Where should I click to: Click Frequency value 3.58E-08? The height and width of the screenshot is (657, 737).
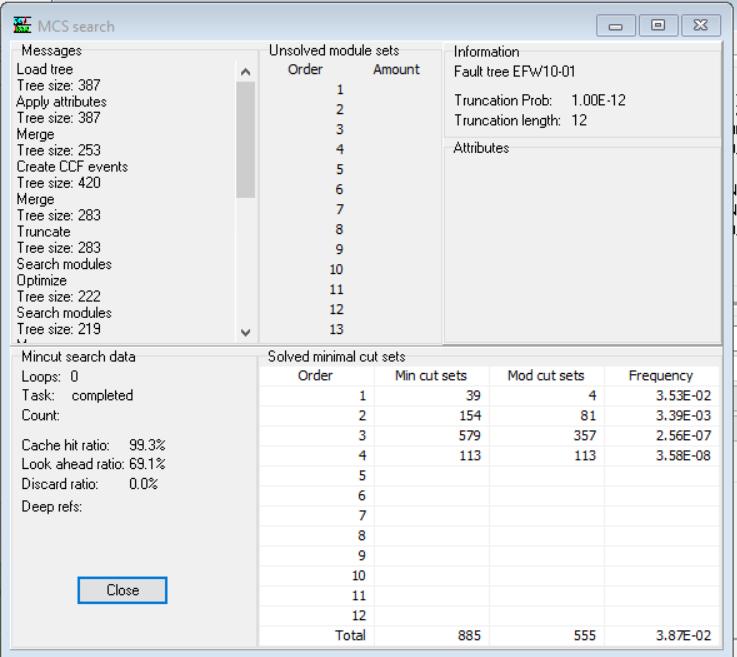[683, 455]
